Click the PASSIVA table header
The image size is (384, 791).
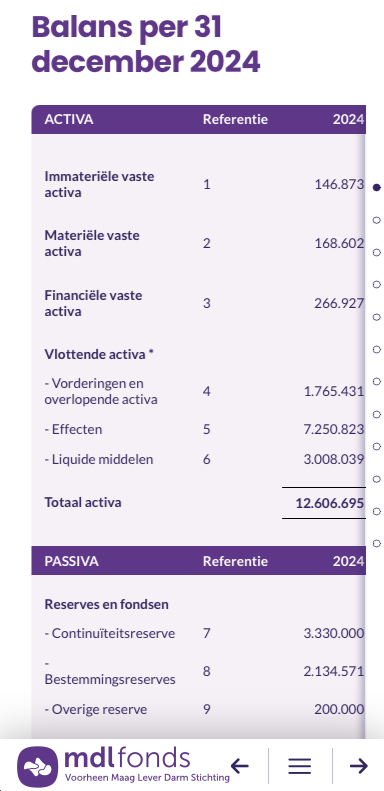click(x=72, y=561)
